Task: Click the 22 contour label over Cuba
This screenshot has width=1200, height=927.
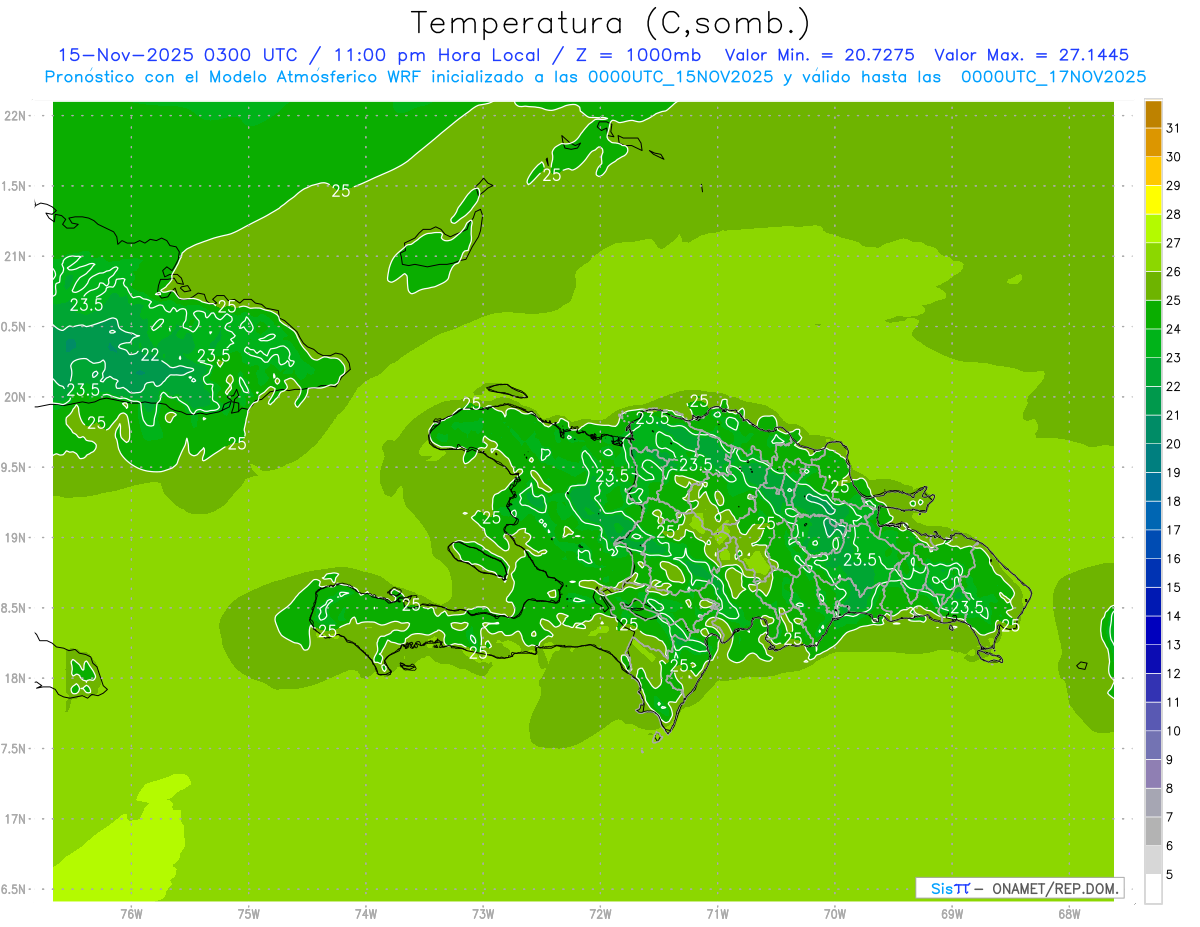Action: pyautogui.click(x=150, y=355)
